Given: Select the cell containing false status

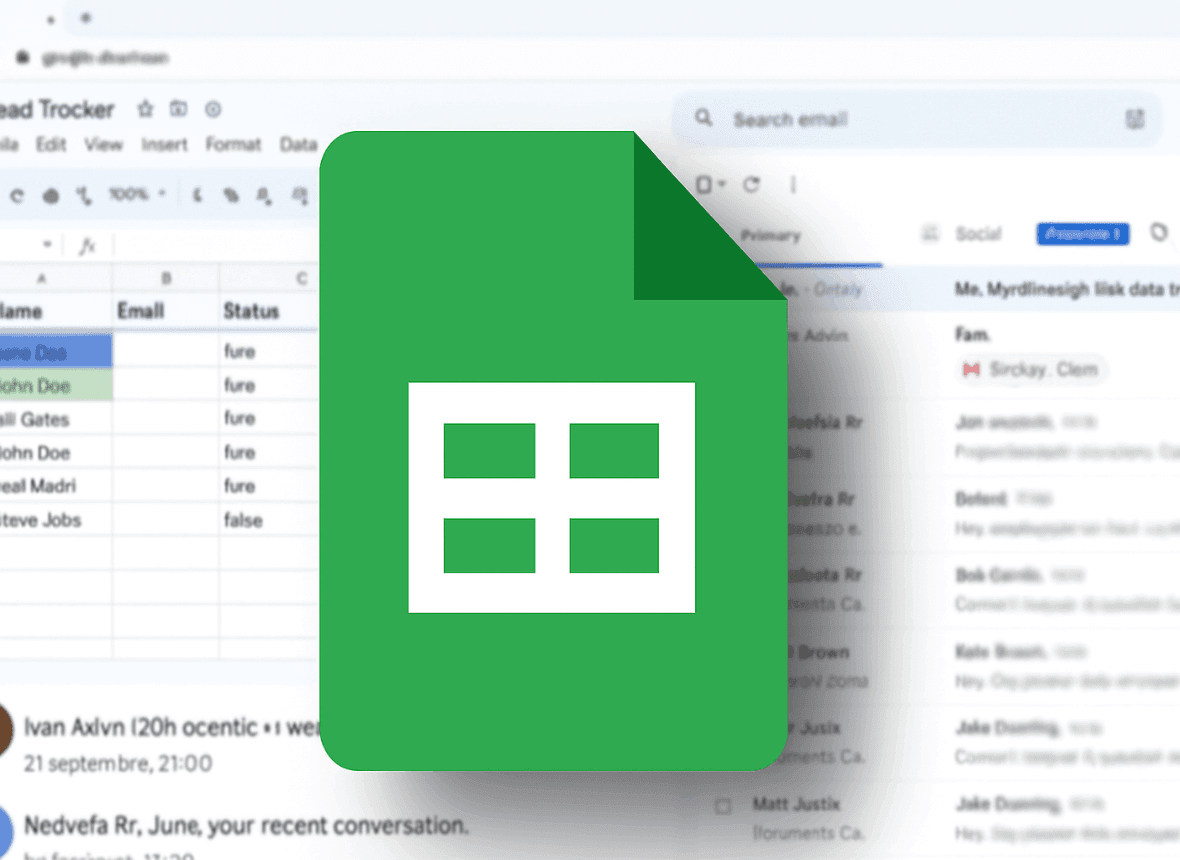Looking at the screenshot, I should click(265, 519).
